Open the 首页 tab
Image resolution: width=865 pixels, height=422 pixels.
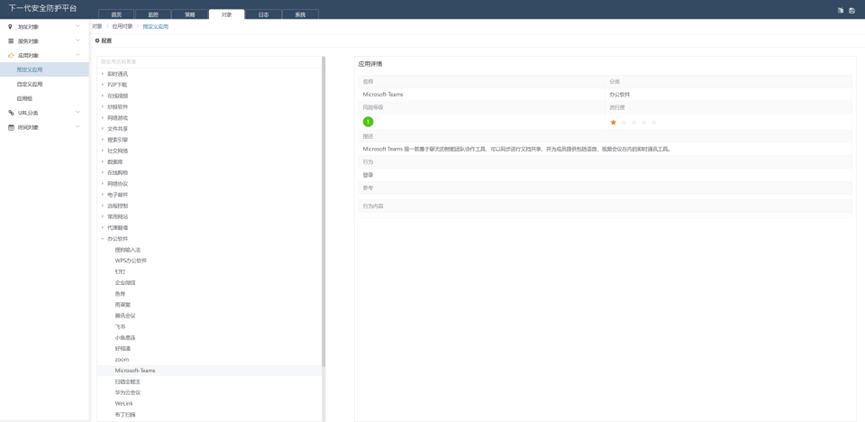(116, 14)
